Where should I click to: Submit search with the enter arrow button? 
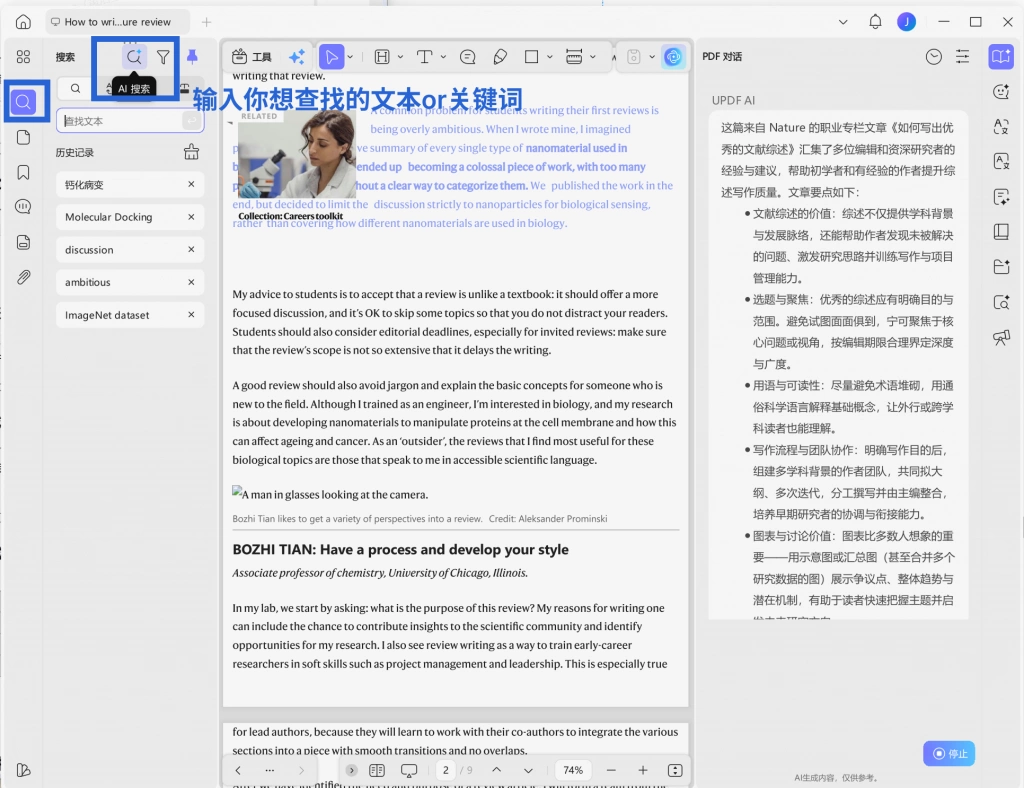(x=191, y=121)
